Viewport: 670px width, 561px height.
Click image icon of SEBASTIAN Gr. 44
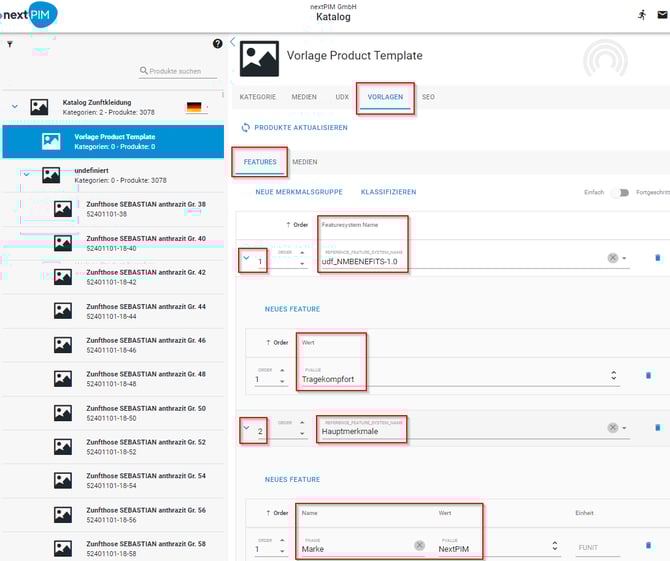pyautogui.click(x=63, y=311)
